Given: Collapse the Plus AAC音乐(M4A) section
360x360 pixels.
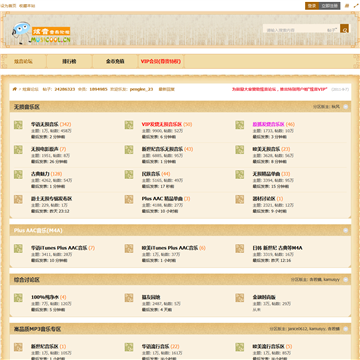Looking at the screenshot, I should click(x=346, y=230).
